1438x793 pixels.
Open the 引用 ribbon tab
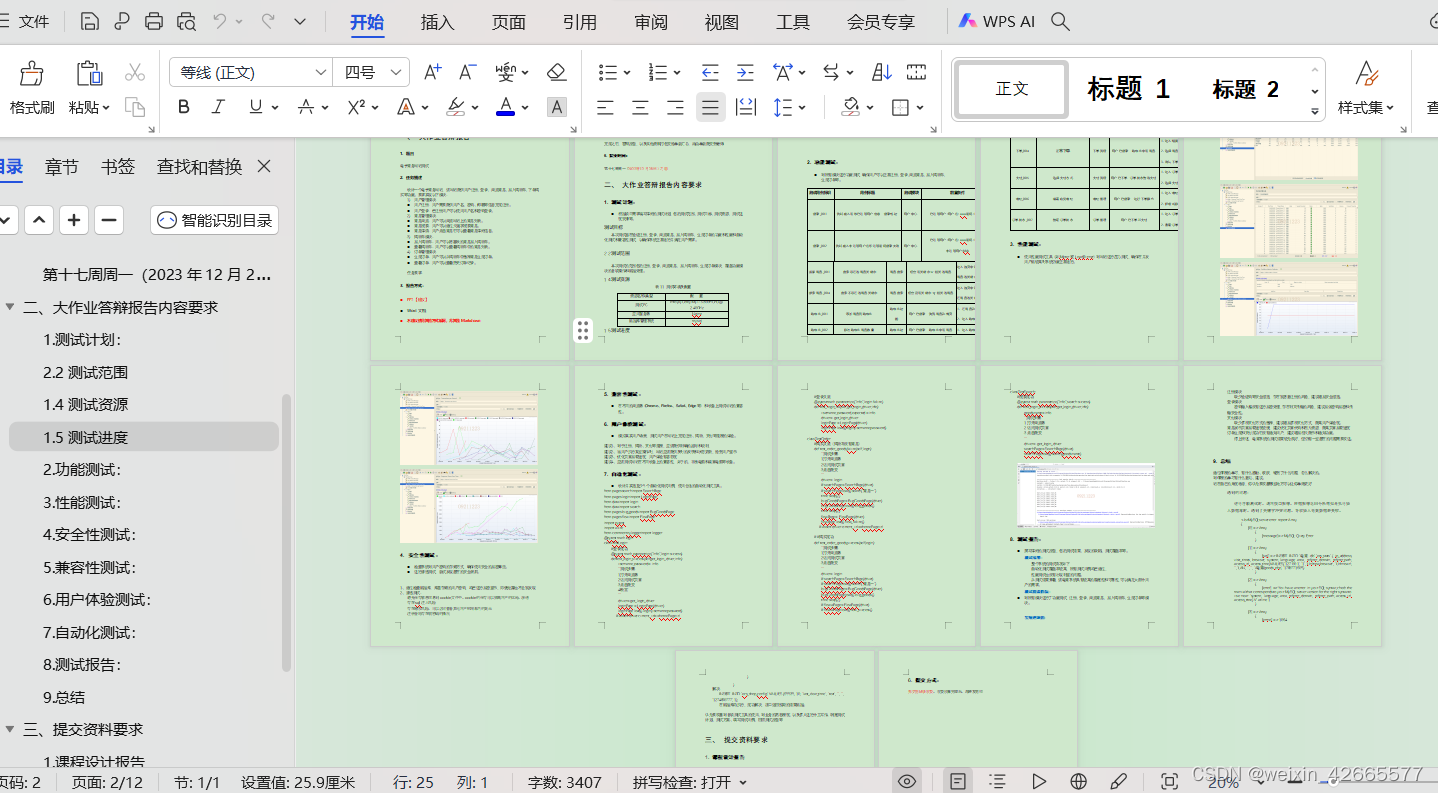(x=580, y=22)
